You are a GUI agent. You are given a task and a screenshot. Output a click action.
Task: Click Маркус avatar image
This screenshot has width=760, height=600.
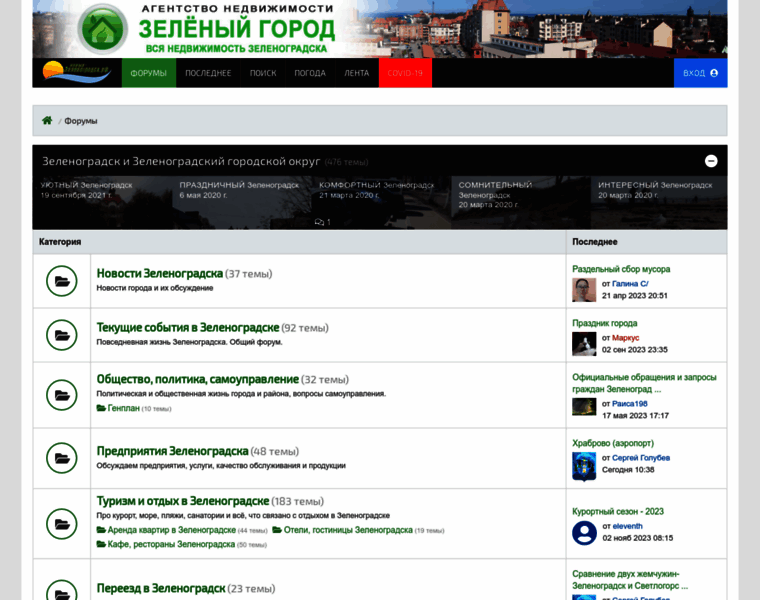point(584,344)
